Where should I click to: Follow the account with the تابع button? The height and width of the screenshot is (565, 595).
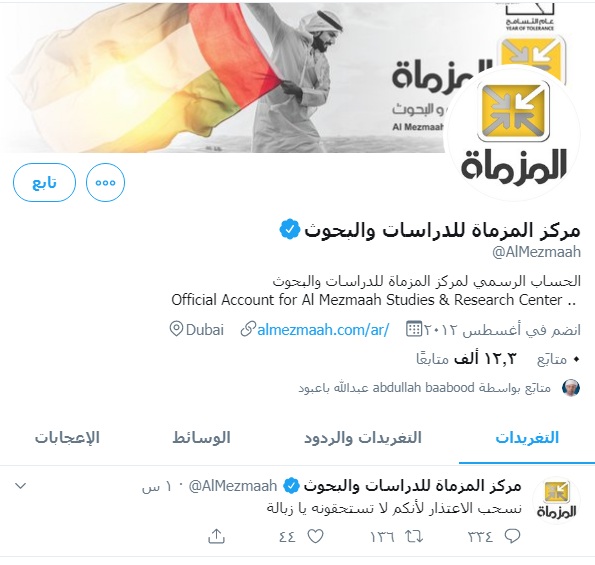click(44, 183)
